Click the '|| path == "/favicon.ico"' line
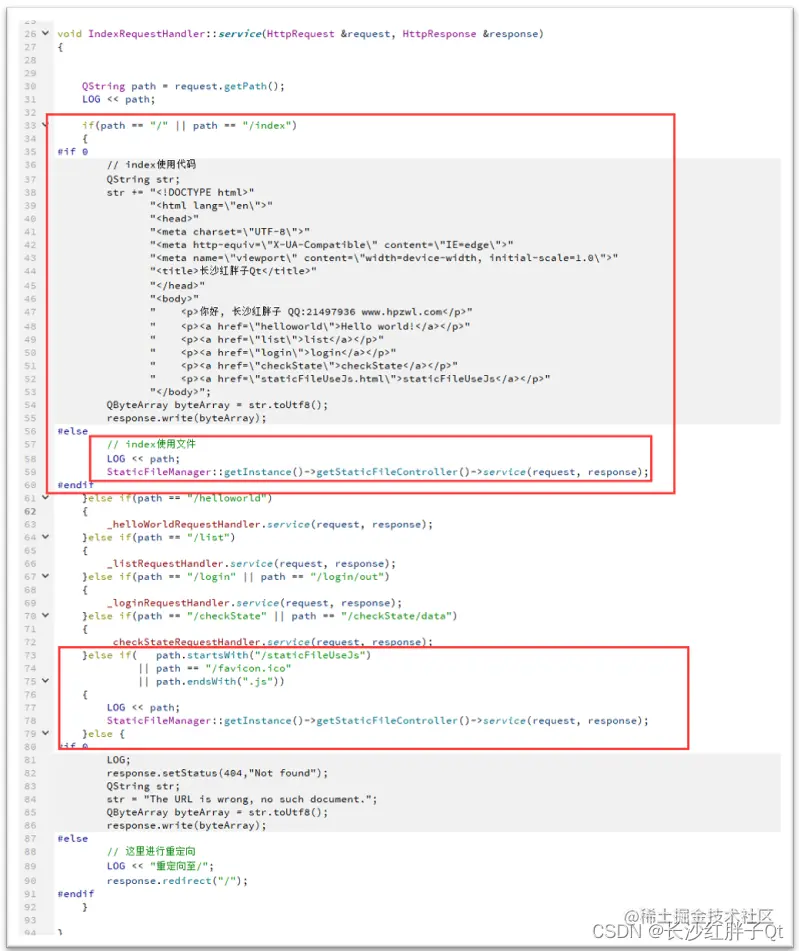The image size is (799, 951). [214, 668]
